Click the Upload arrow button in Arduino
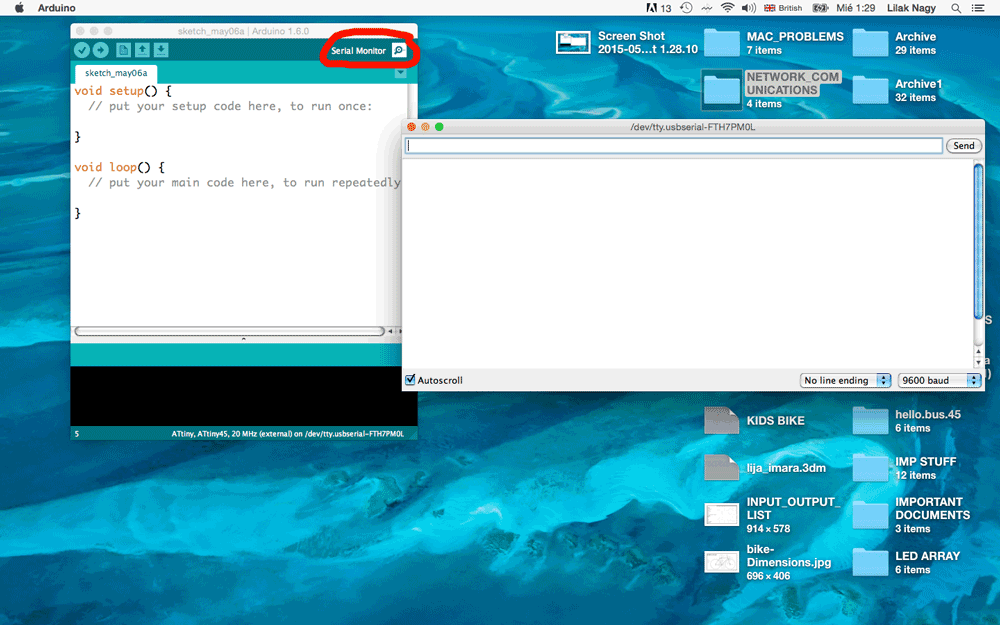Viewport: 1000px width, 625px height. [x=101, y=50]
